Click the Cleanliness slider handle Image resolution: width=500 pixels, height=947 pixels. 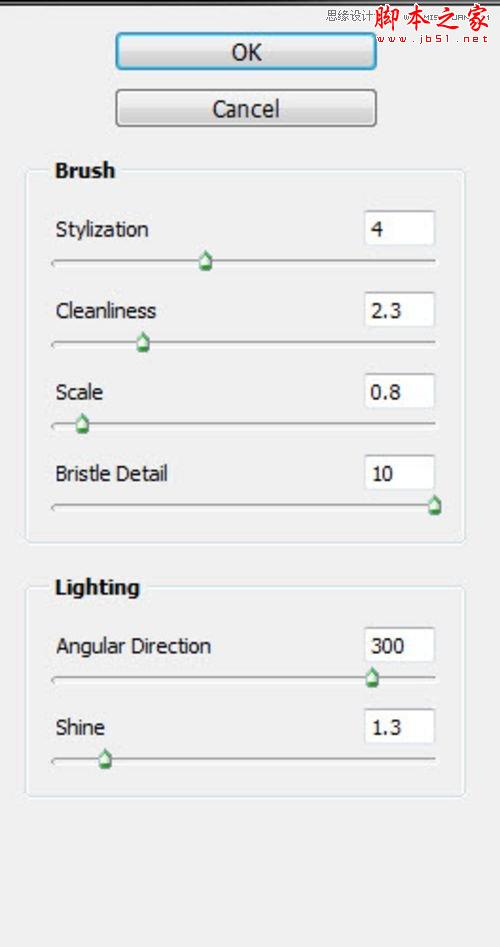click(143, 343)
